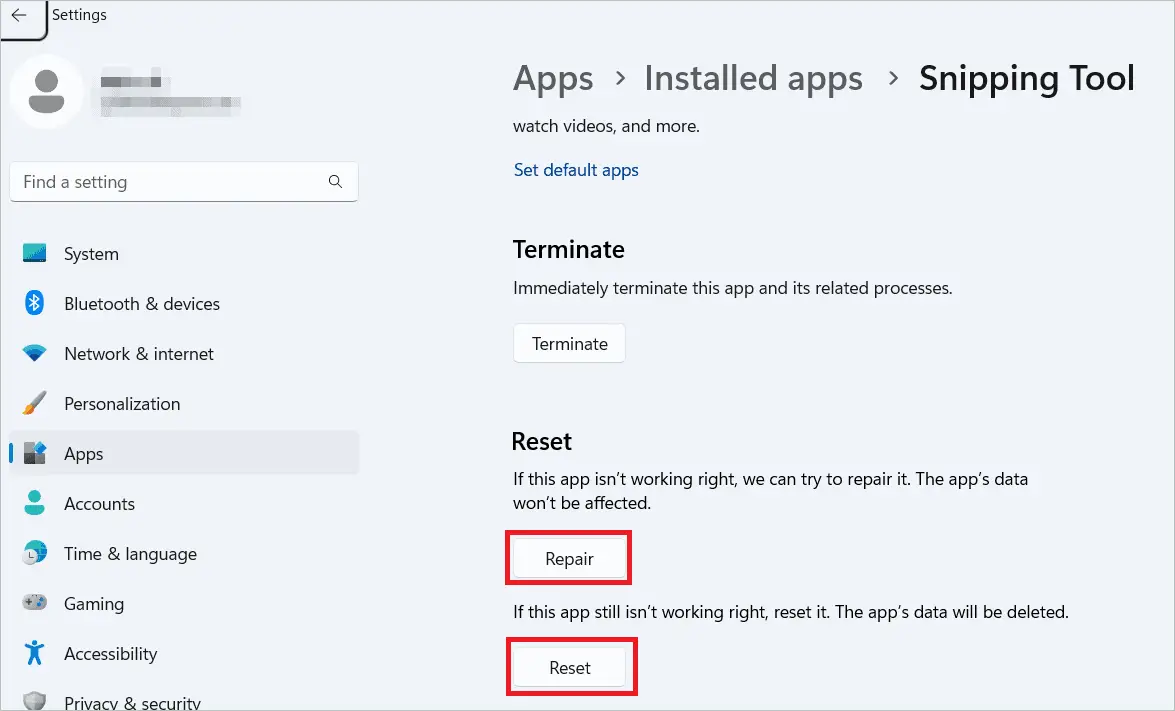Navigate to Apps breadcrumb
Viewport: 1175px width, 711px height.
point(553,79)
